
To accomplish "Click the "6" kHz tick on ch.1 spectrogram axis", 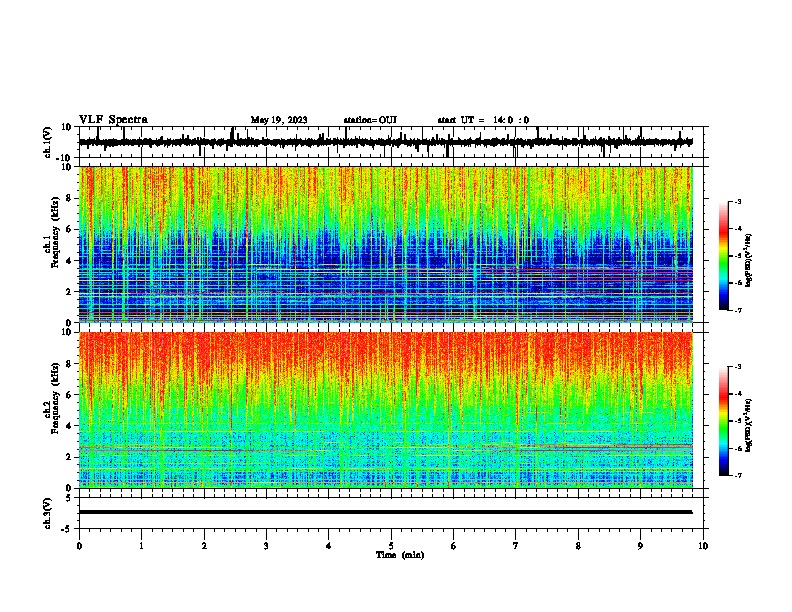I will pyautogui.click(x=70, y=229).
